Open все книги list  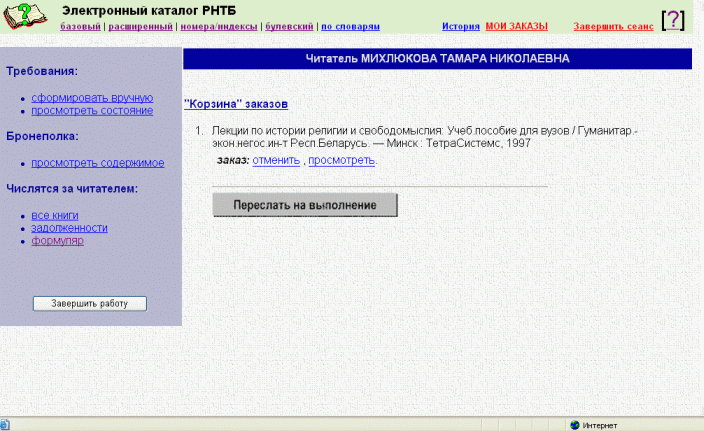54,215
